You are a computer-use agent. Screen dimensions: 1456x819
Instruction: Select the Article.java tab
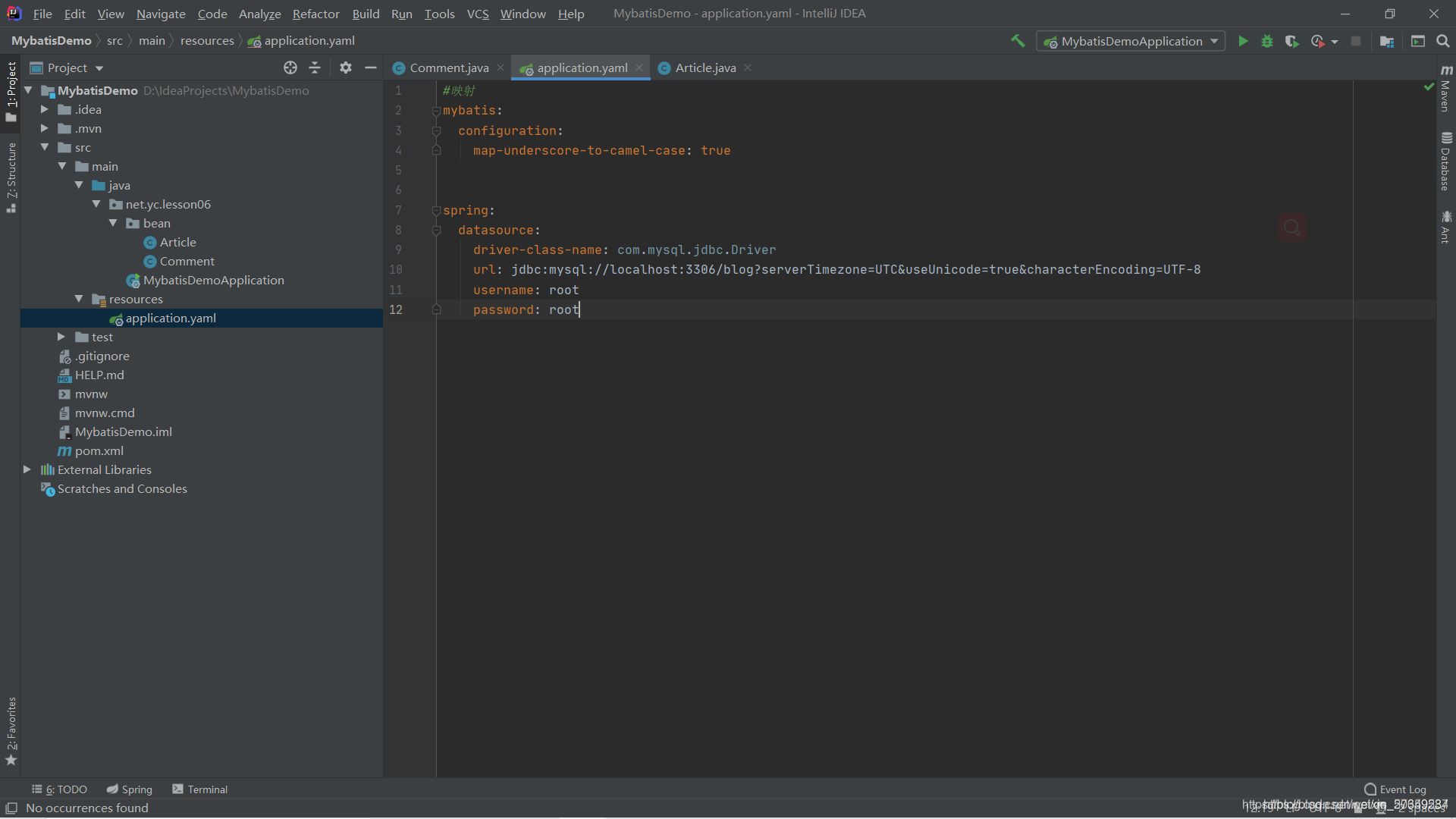pyautogui.click(x=706, y=67)
